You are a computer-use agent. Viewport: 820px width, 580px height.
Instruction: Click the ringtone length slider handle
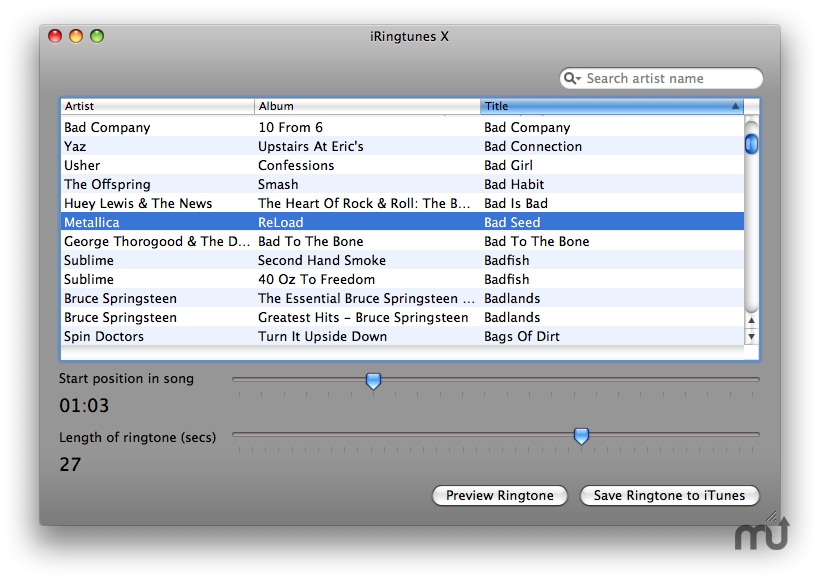pos(581,435)
